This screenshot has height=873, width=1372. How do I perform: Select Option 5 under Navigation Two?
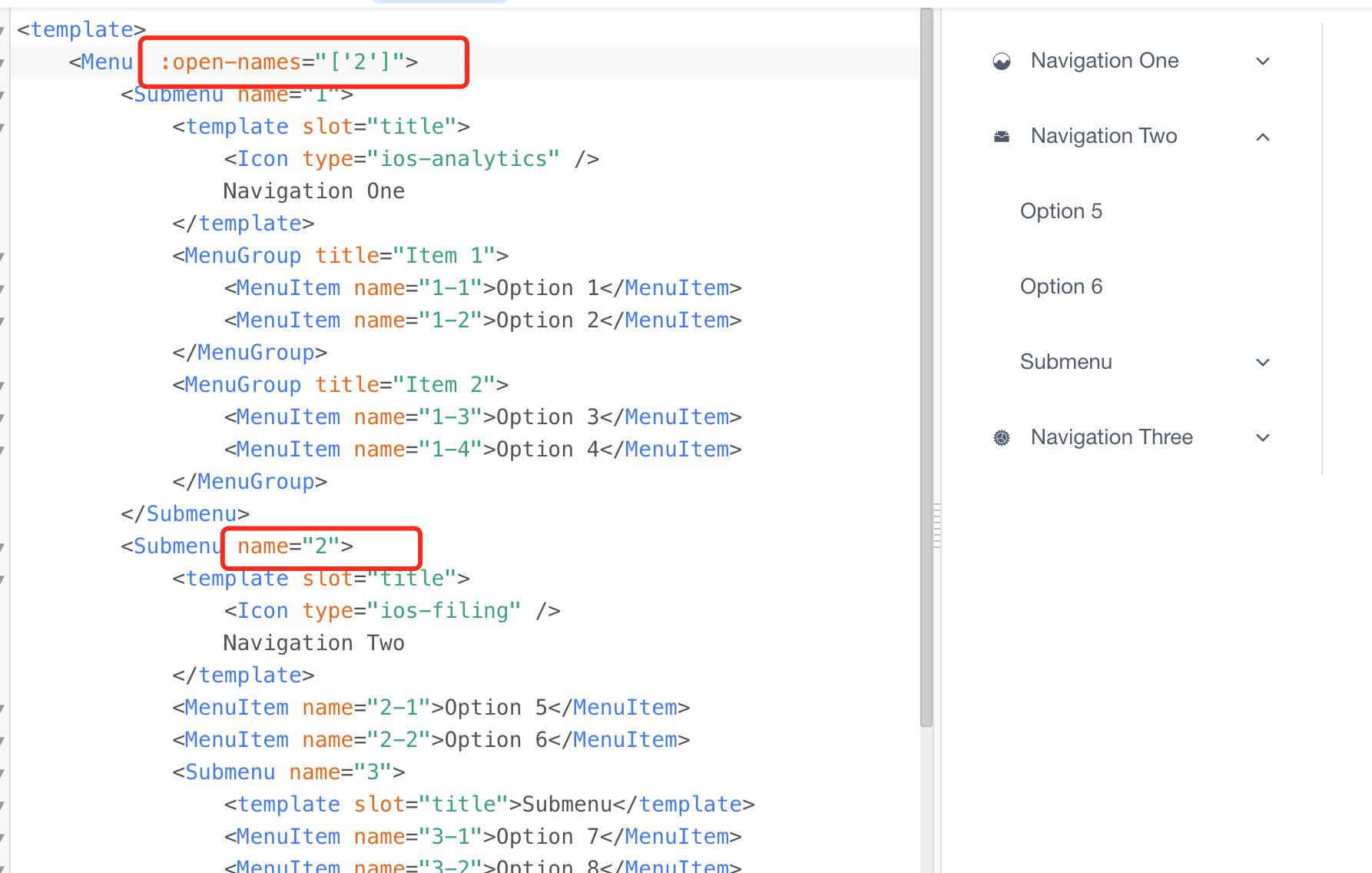point(1062,211)
